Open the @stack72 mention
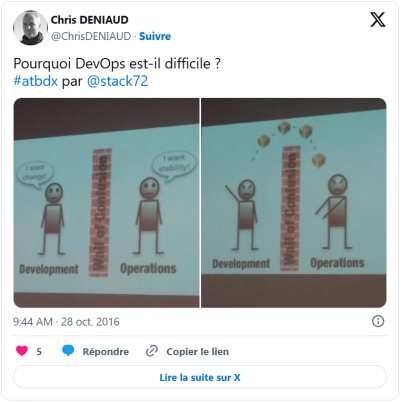 click(x=117, y=81)
